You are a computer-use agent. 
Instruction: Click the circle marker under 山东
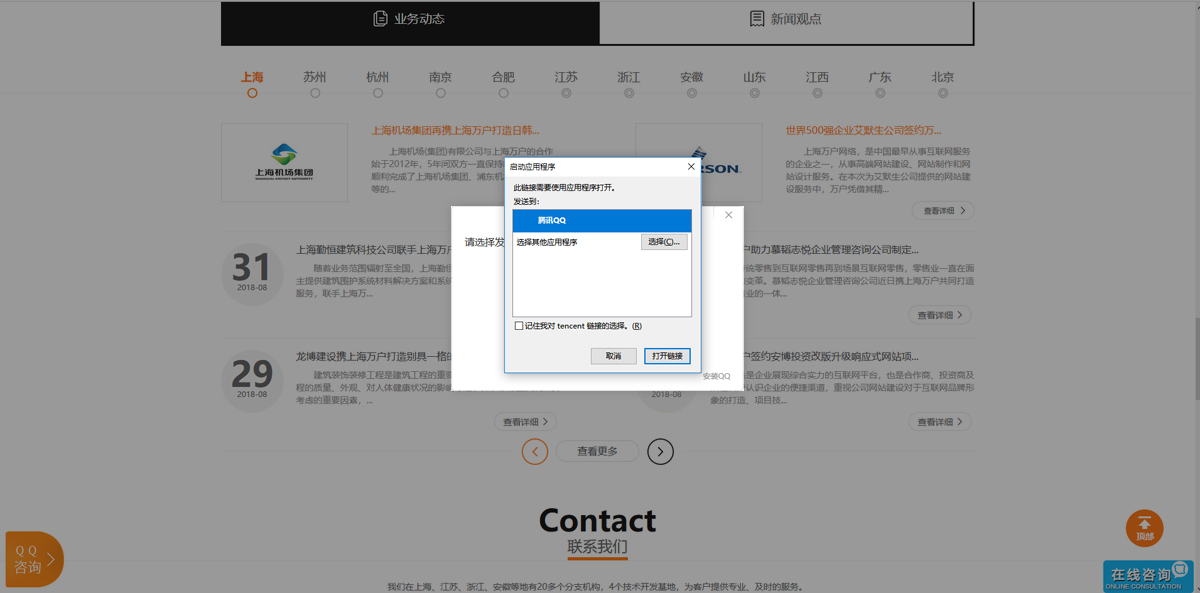pyautogui.click(x=755, y=93)
